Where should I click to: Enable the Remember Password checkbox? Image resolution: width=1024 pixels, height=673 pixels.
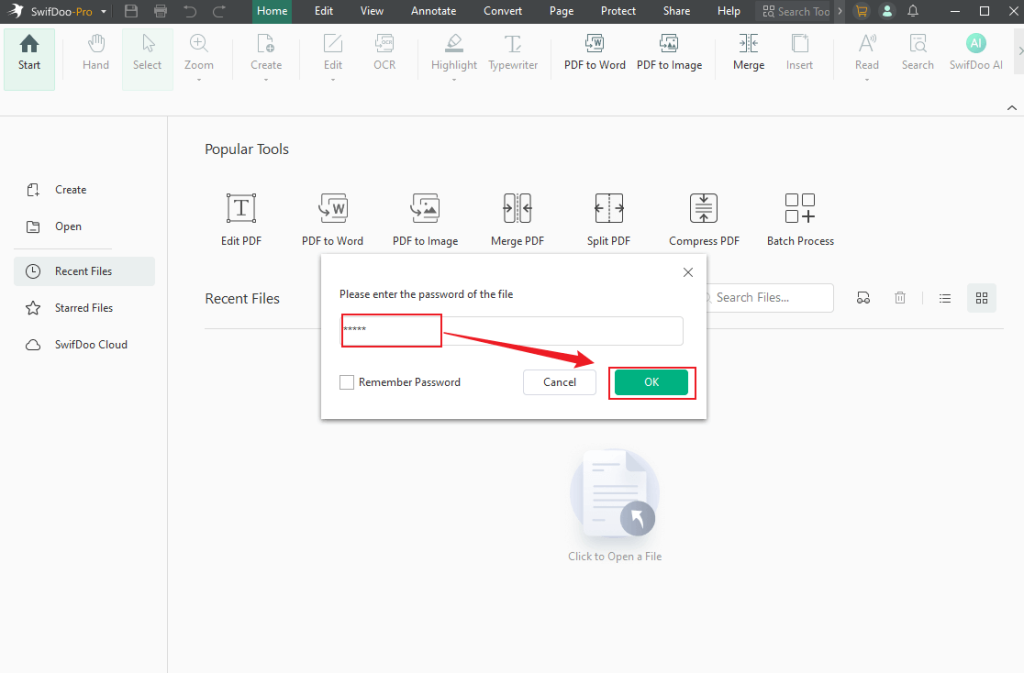point(347,382)
